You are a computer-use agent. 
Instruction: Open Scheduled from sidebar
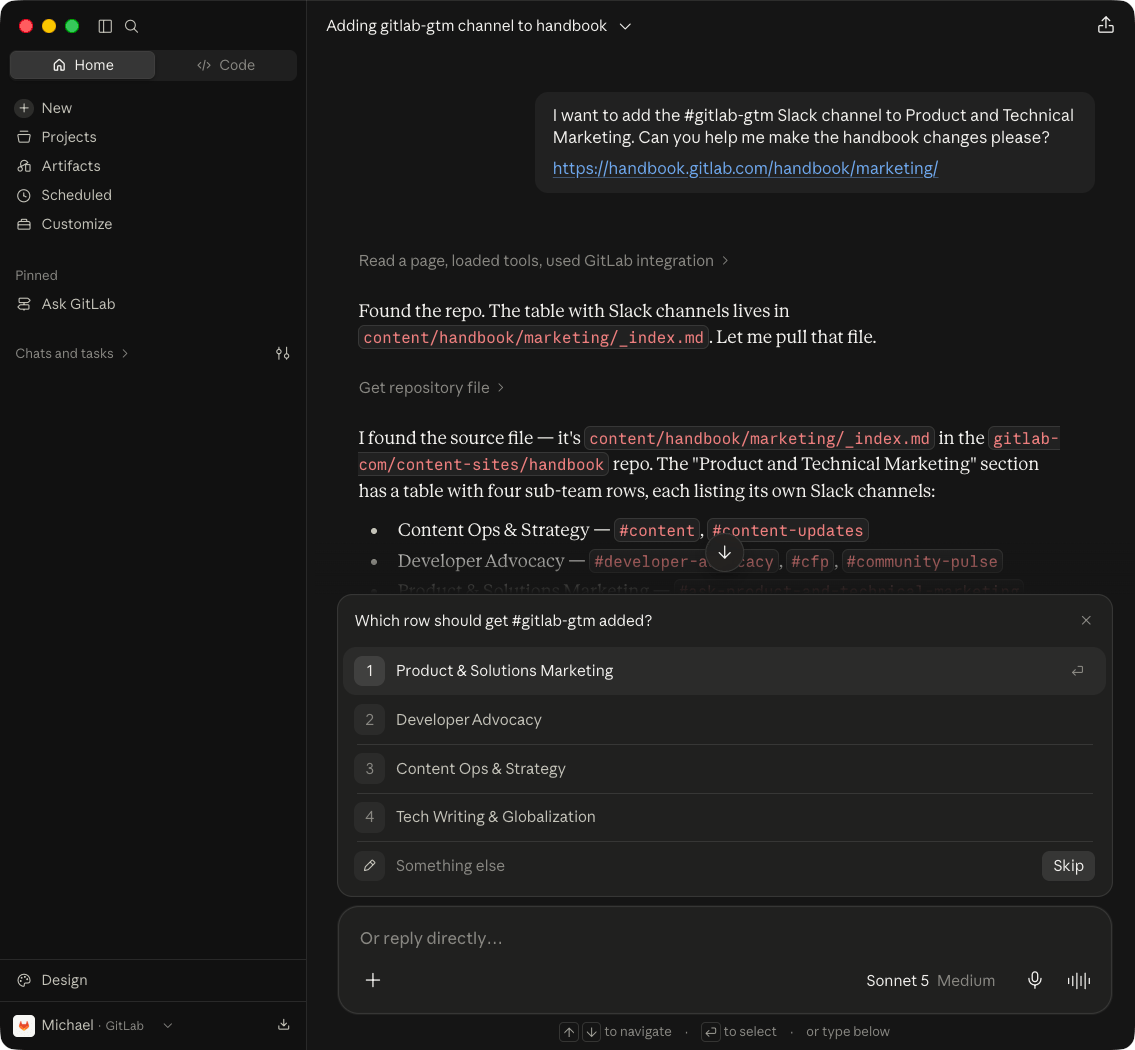(76, 195)
